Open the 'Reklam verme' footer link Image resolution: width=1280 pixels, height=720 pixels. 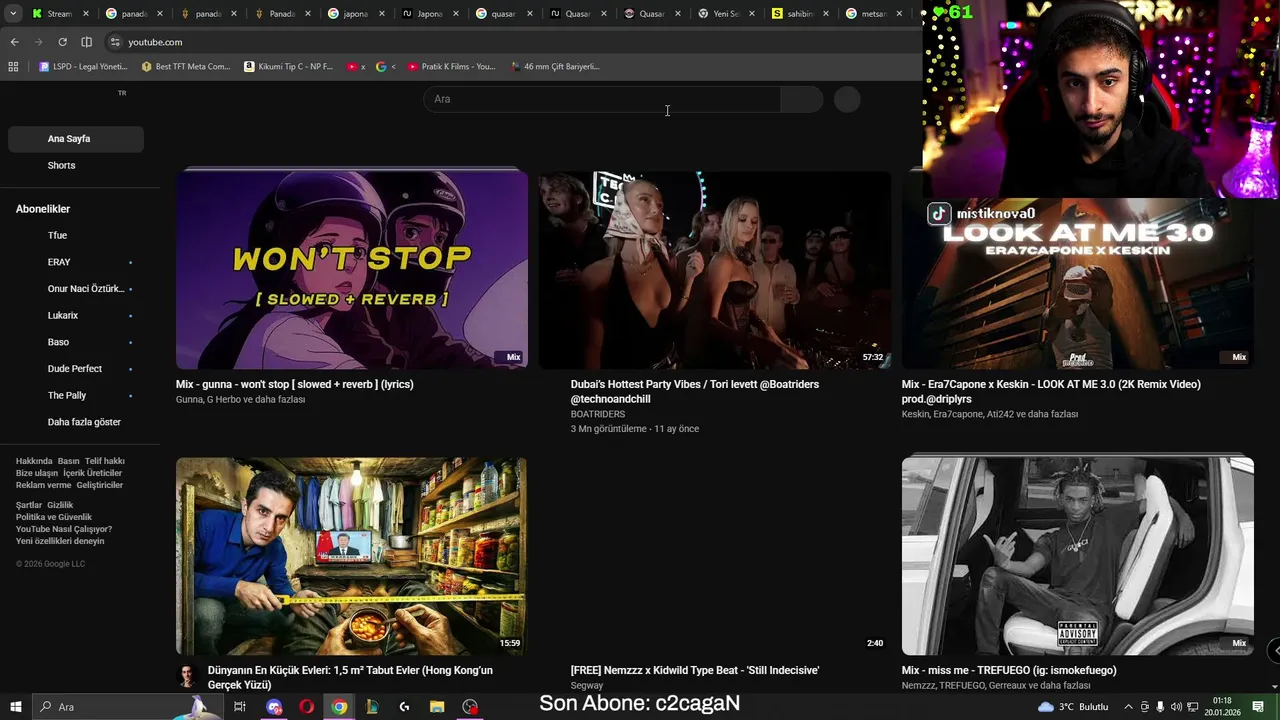click(43, 485)
